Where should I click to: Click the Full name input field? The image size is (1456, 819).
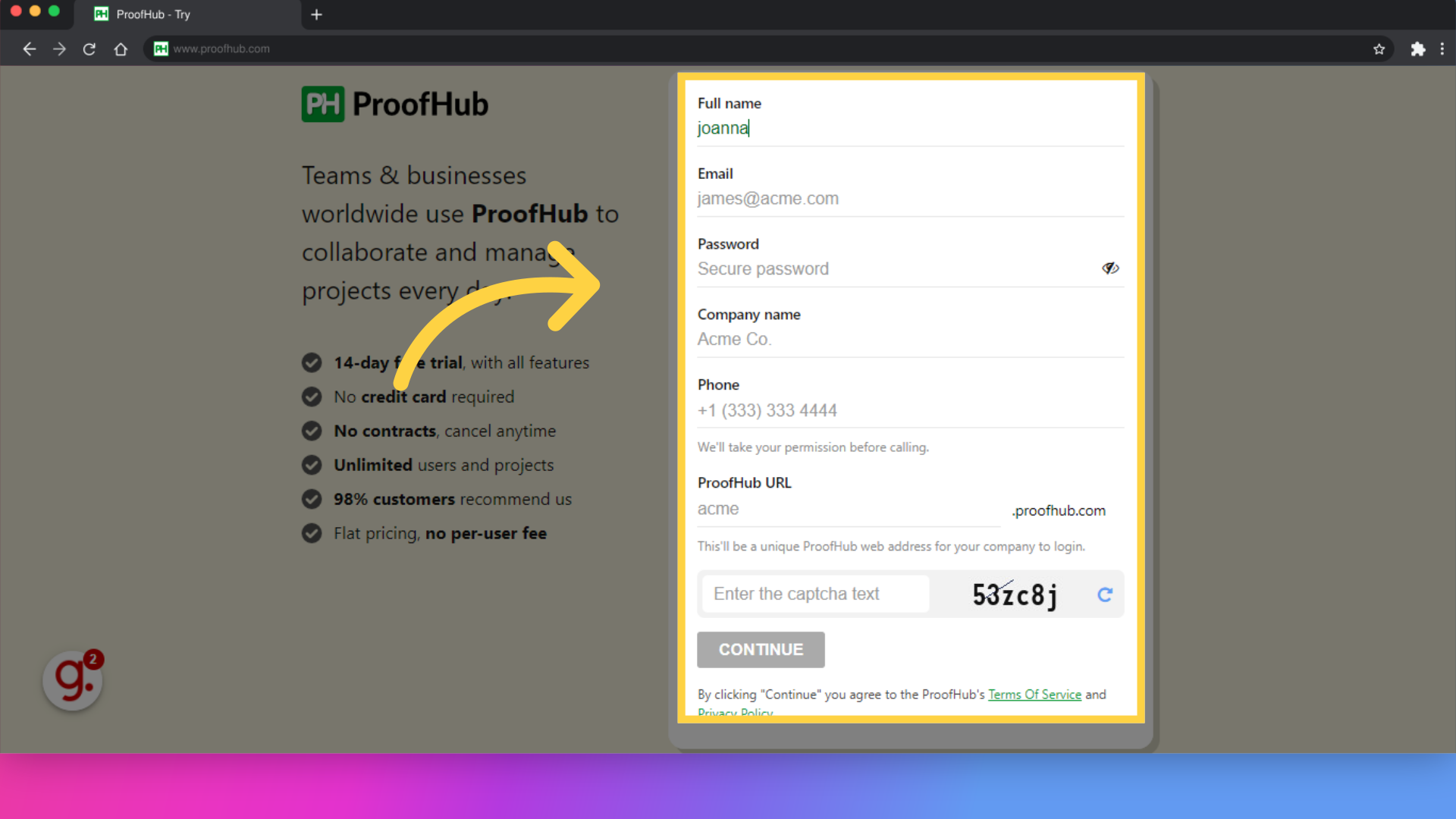[x=908, y=128]
